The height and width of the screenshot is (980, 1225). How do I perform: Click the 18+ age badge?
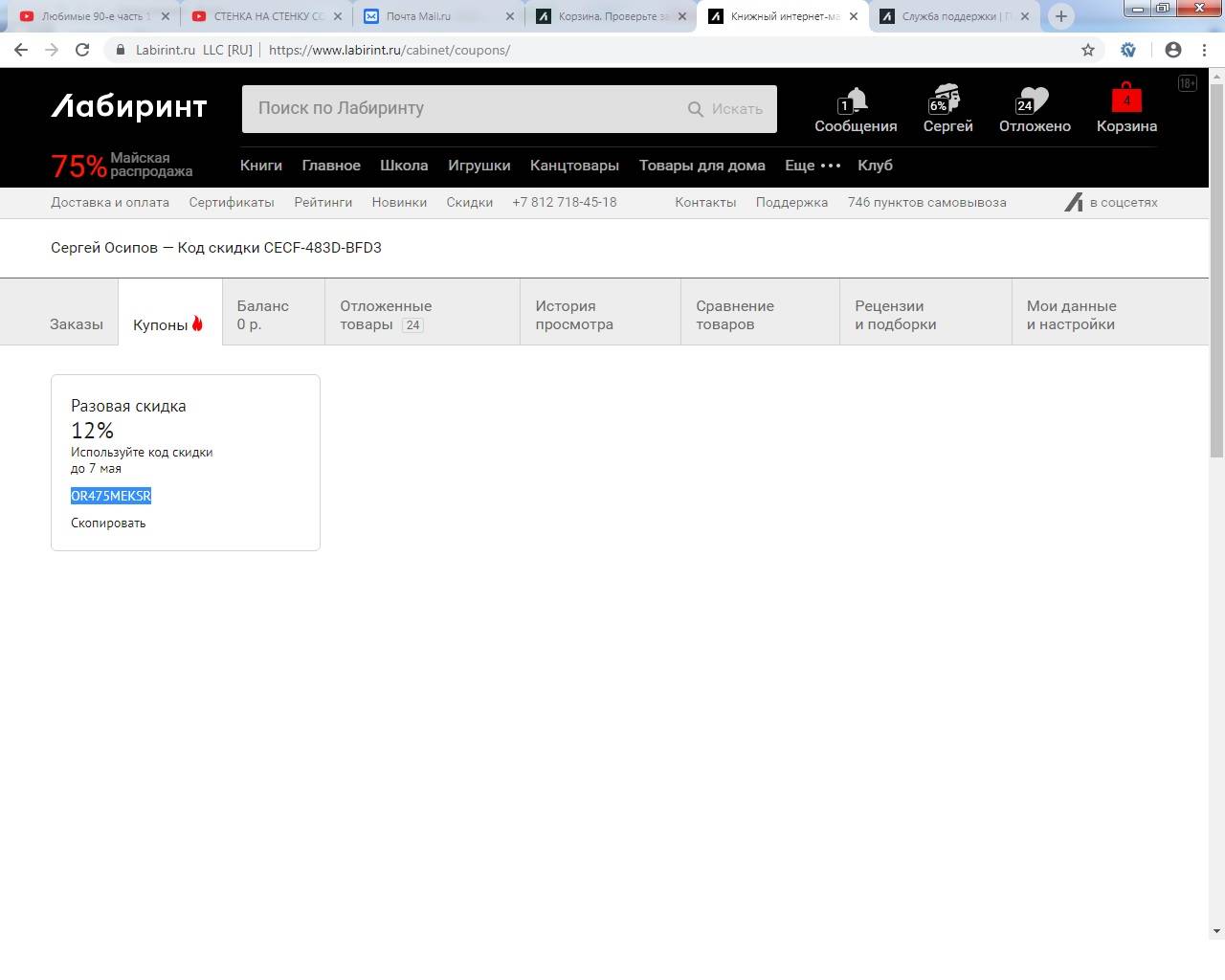click(1188, 83)
